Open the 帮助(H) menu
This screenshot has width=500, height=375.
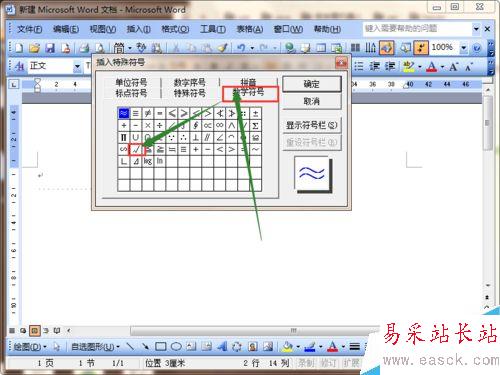click(x=327, y=29)
